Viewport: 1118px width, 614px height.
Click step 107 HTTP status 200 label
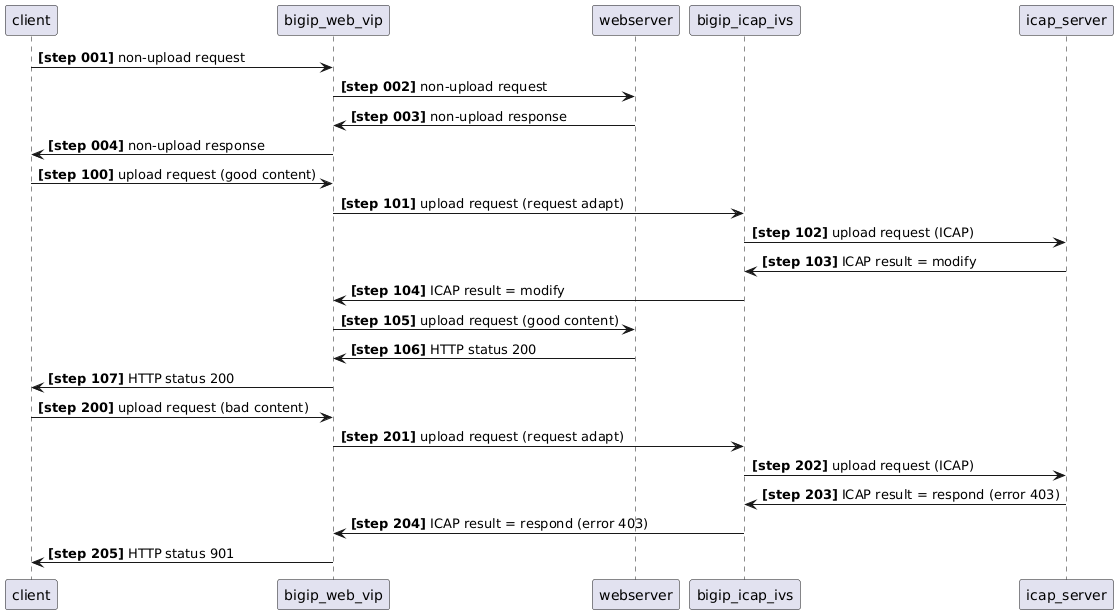click(141, 379)
